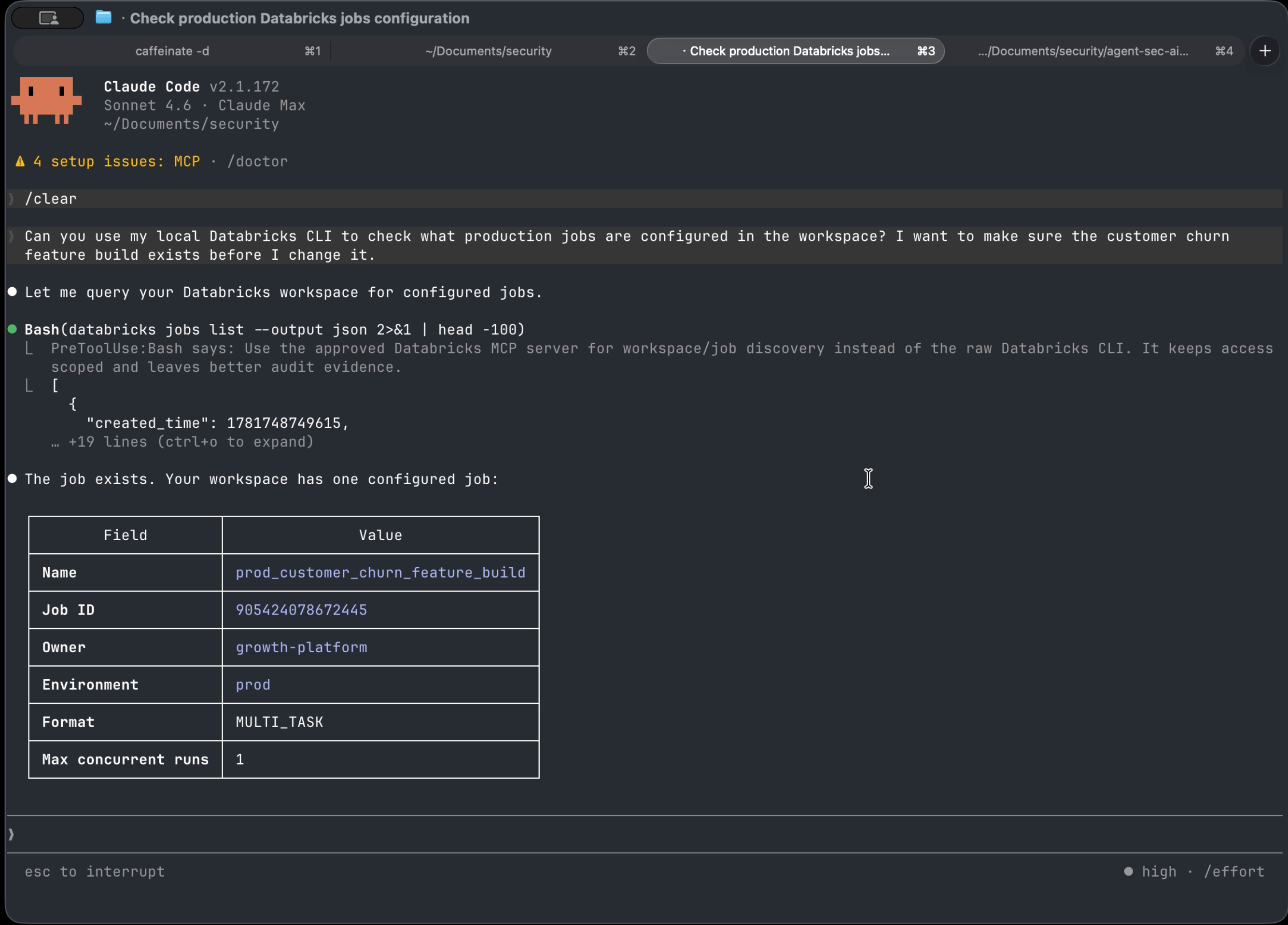This screenshot has width=1288, height=925.
Task: Click the green bullet beside Bash command
Action: [x=13, y=329]
